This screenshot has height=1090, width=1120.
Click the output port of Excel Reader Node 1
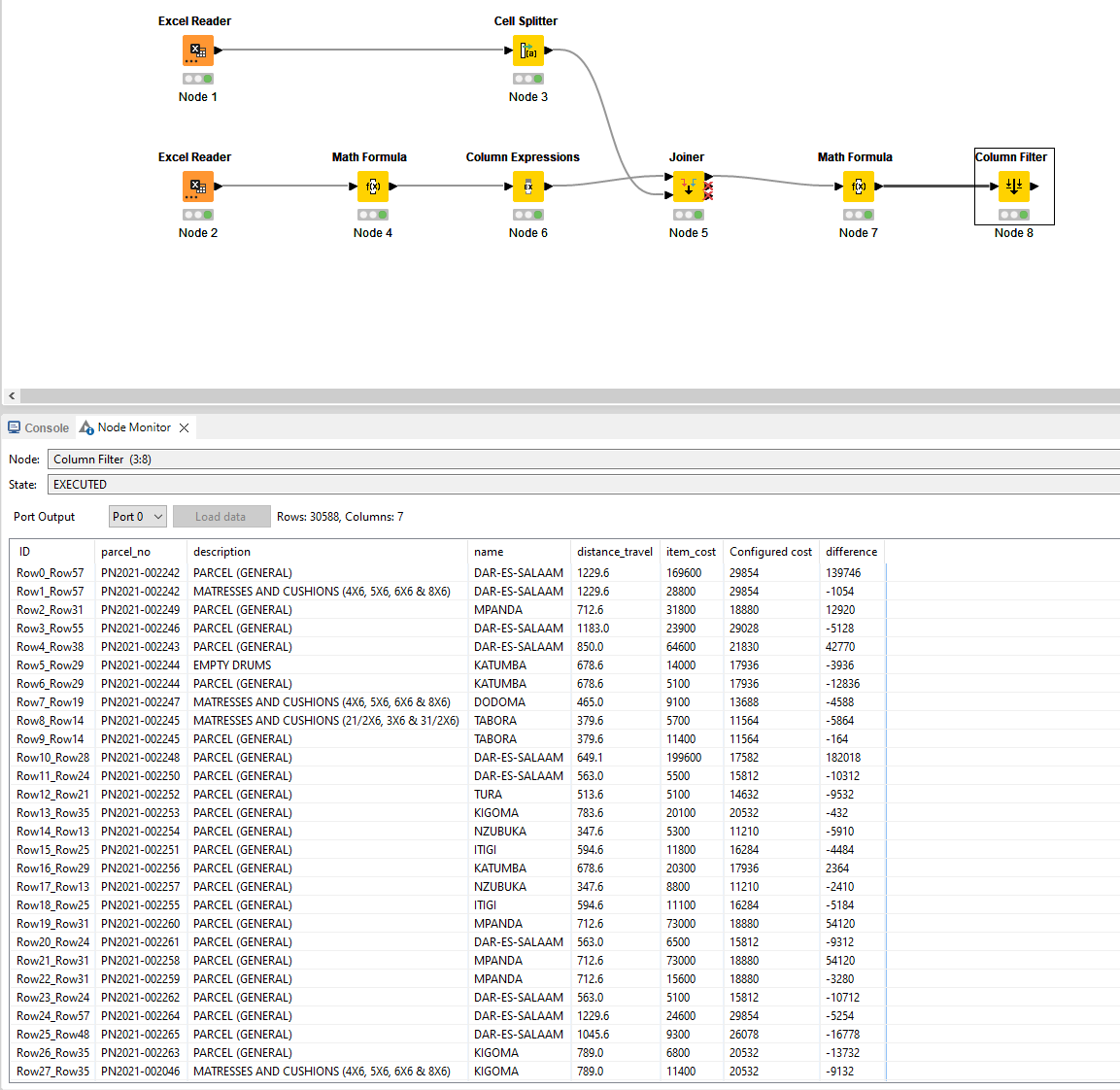point(219,50)
